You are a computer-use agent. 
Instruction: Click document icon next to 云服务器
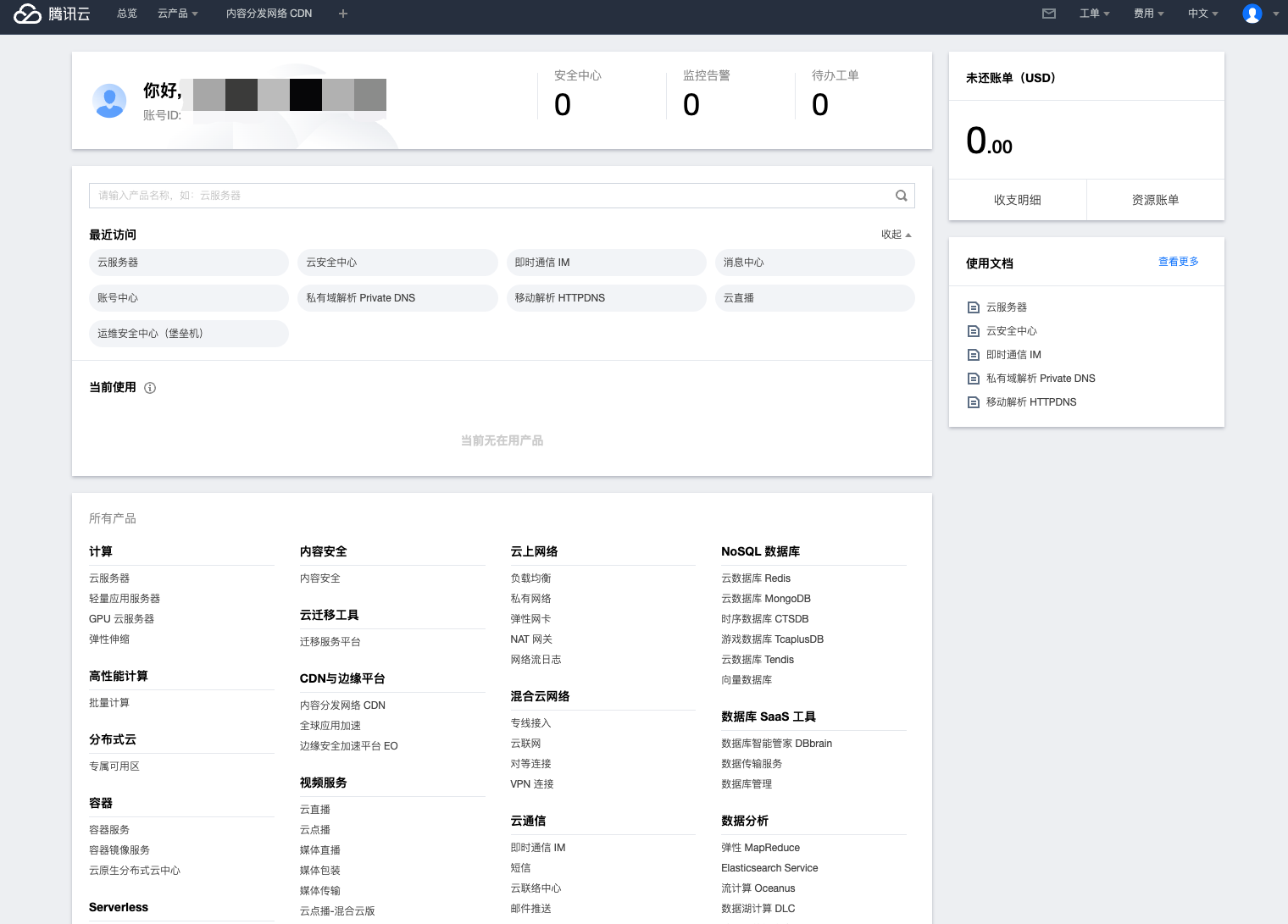click(x=974, y=307)
